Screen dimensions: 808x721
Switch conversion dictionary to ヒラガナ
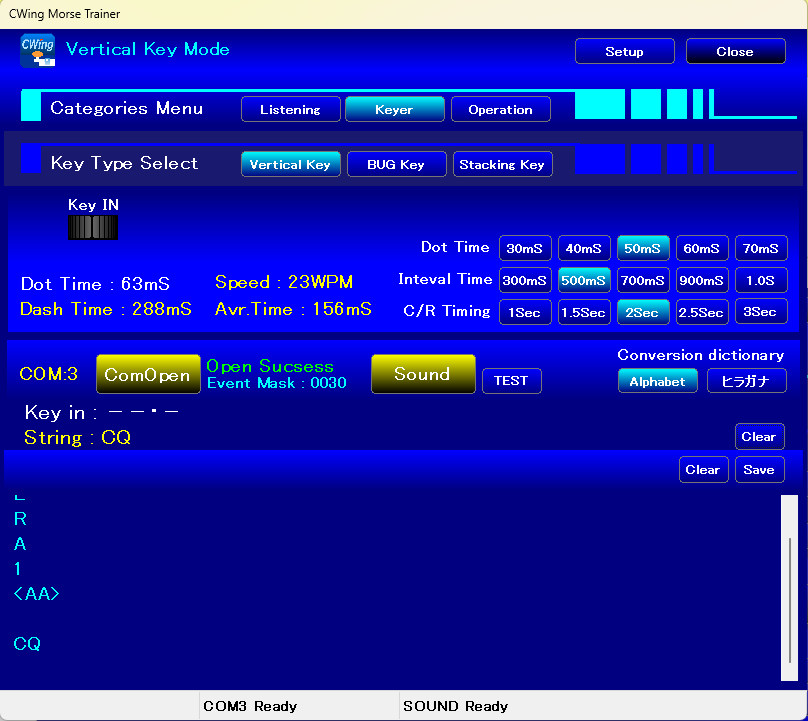click(x=747, y=381)
